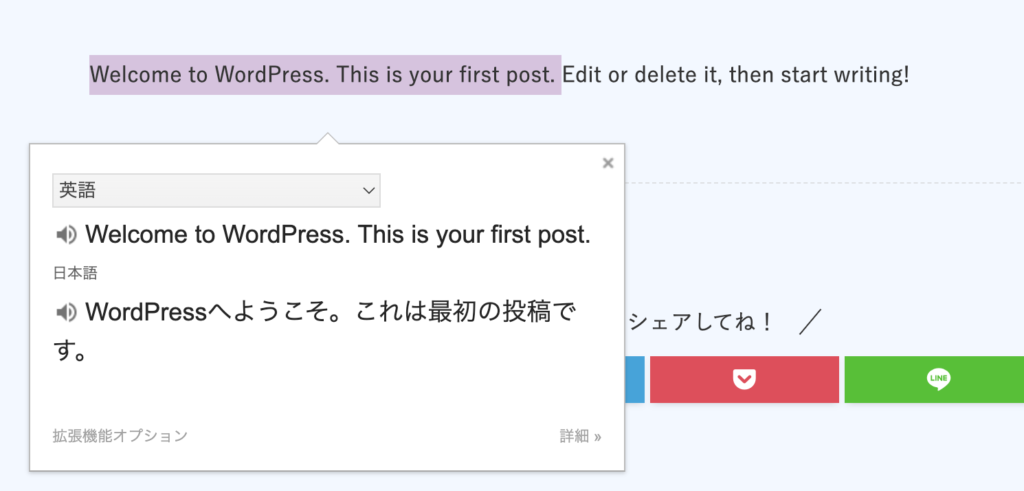Click the popup's pointer triangle at top
1024x491 pixels.
pos(326,138)
